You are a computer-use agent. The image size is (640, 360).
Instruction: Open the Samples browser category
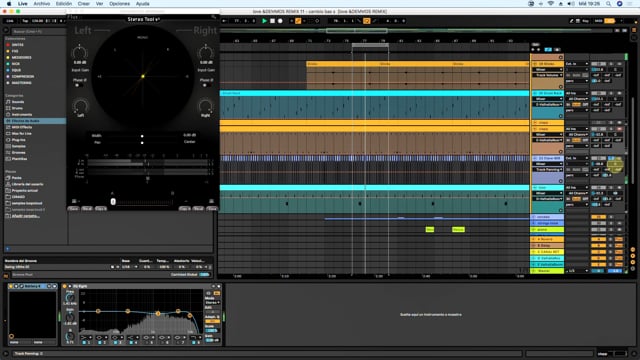(19, 146)
